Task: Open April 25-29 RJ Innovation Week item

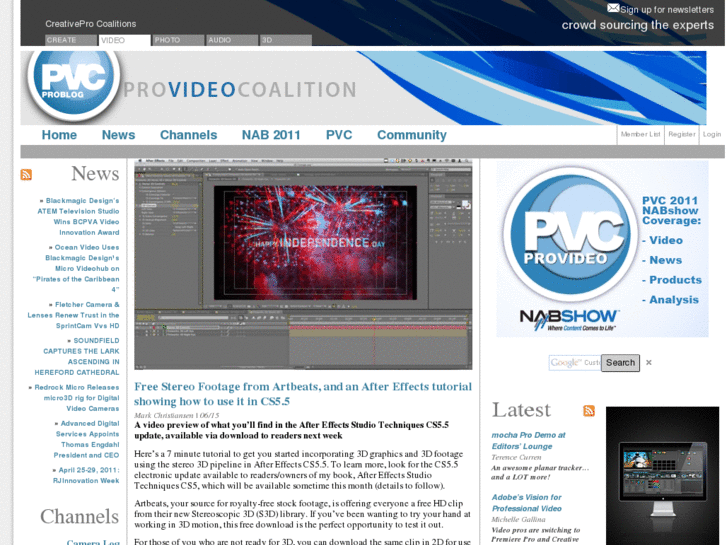Action: (x=86, y=475)
